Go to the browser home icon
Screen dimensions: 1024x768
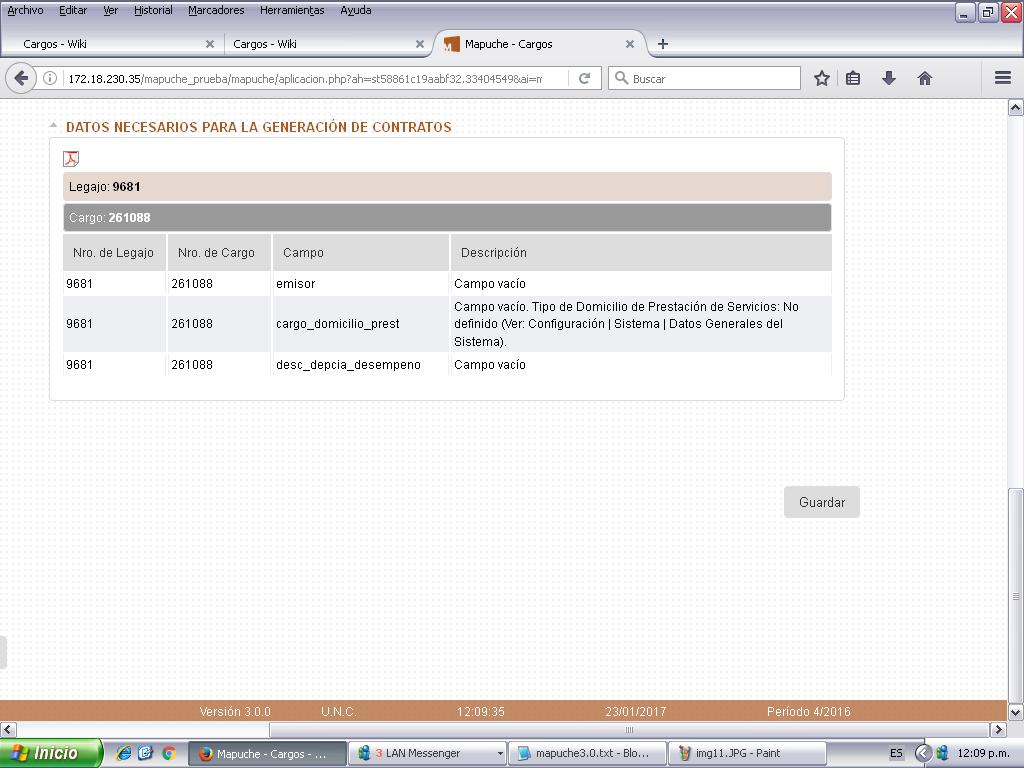click(x=924, y=78)
